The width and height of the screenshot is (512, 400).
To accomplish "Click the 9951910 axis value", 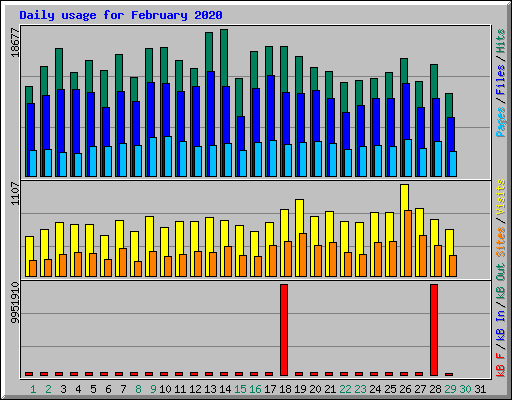I will pos(15,303).
